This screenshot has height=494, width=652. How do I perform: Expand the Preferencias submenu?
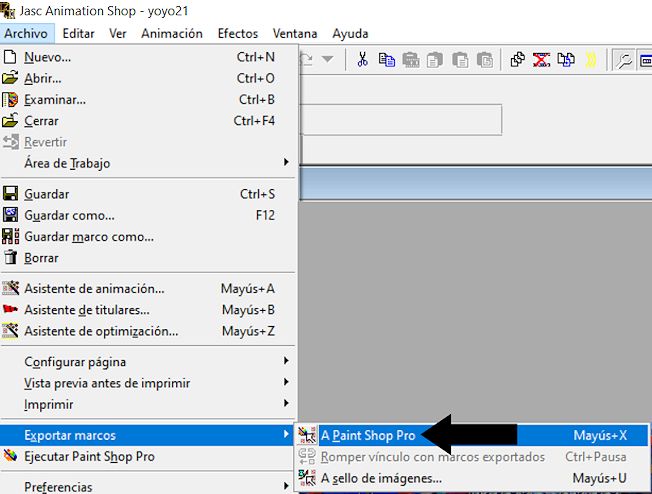coord(148,486)
